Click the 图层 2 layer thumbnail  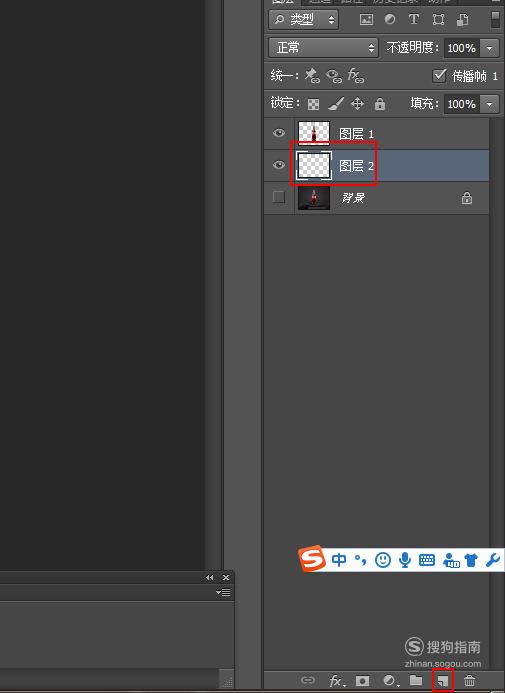pos(314,166)
